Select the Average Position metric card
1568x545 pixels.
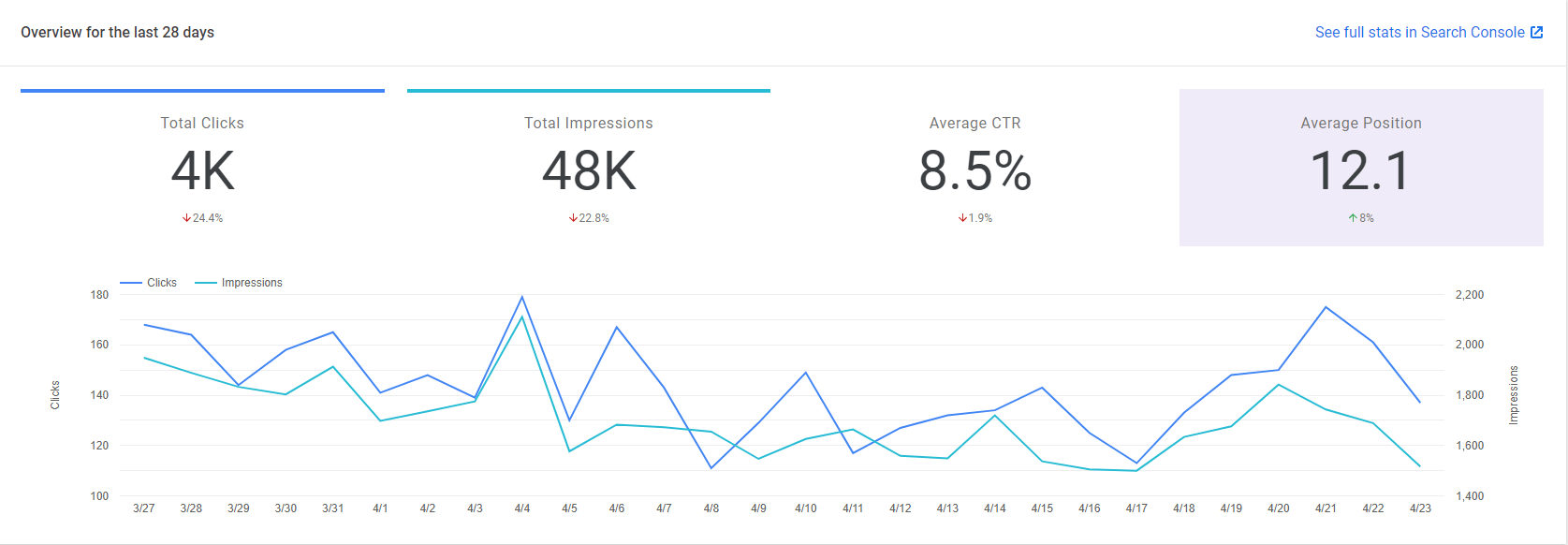pos(1360,169)
